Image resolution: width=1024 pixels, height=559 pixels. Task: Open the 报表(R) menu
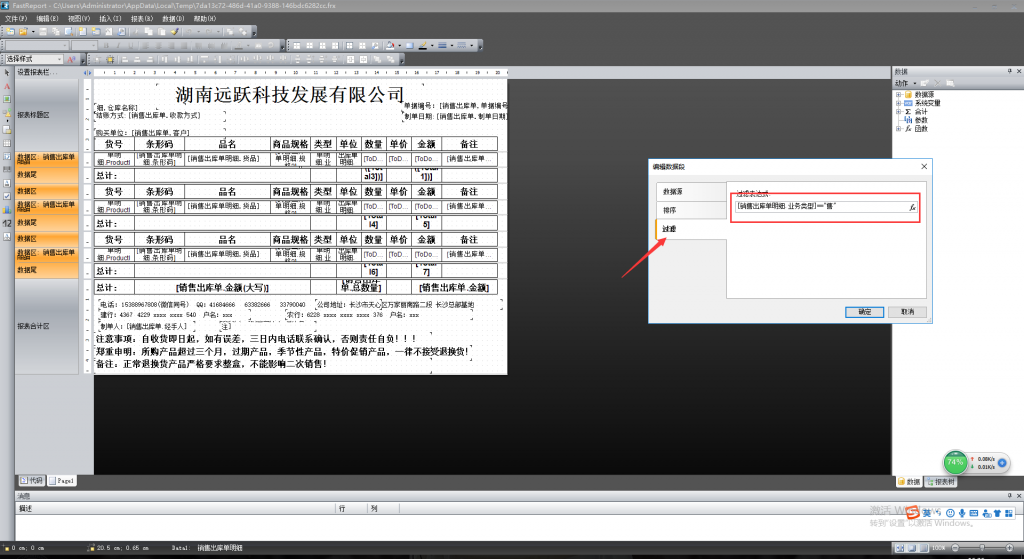coord(142,19)
